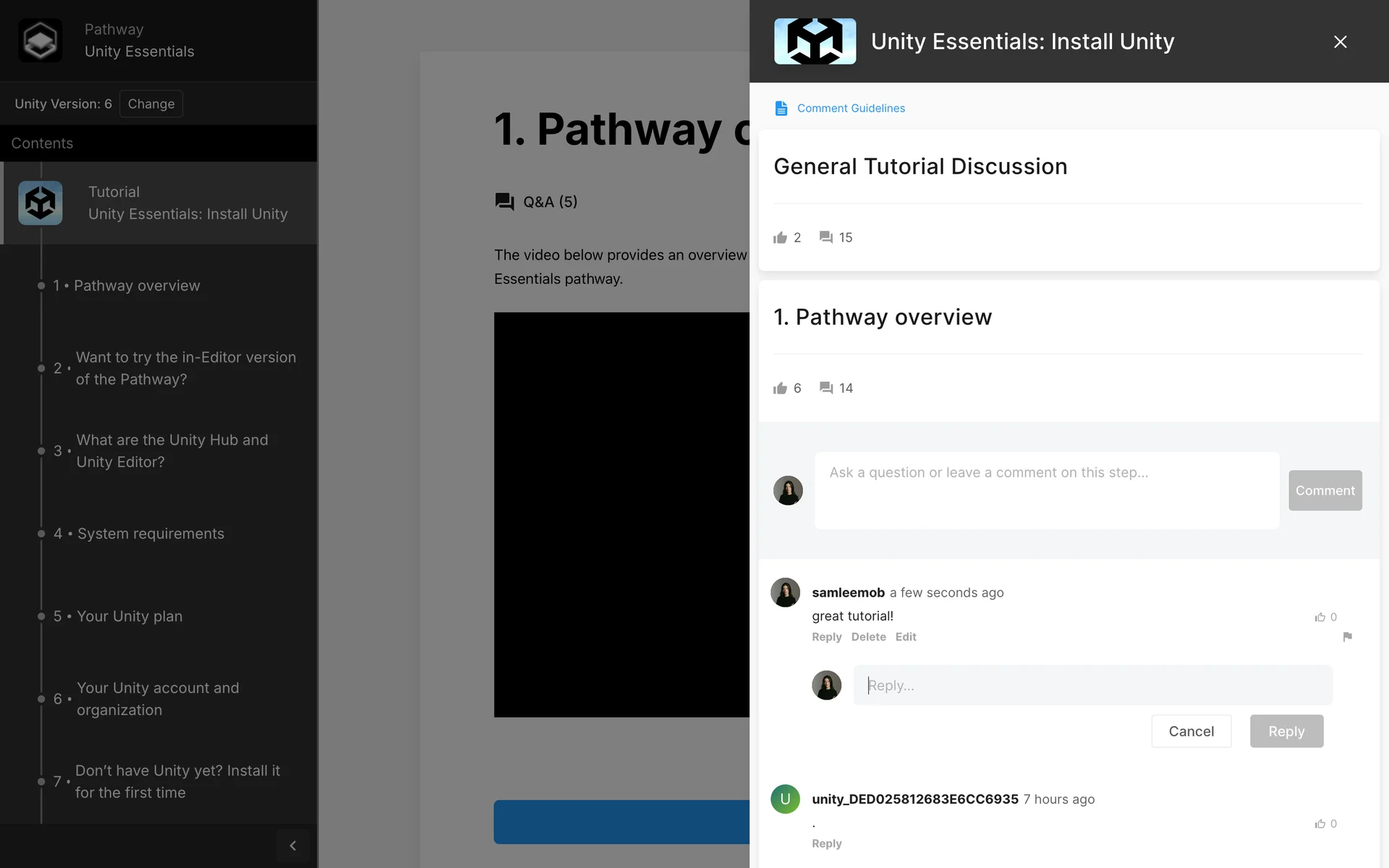Go to step 4 System requirements
The height and width of the screenshot is (868, 1389).
[150, 534]
